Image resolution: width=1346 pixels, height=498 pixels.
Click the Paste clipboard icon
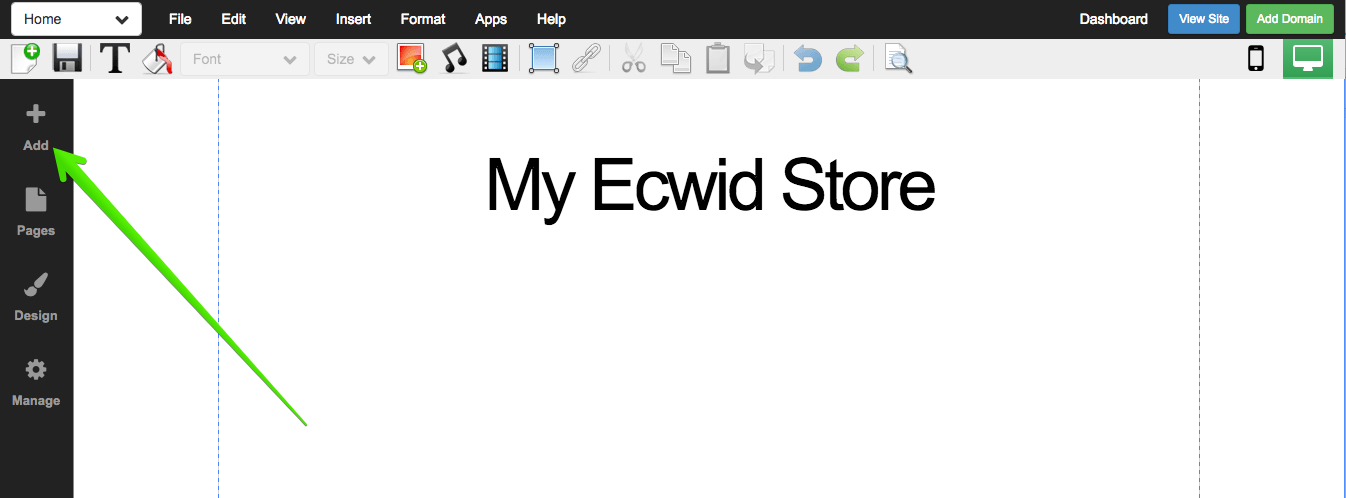pyautogui.click(x=717, y=59)
